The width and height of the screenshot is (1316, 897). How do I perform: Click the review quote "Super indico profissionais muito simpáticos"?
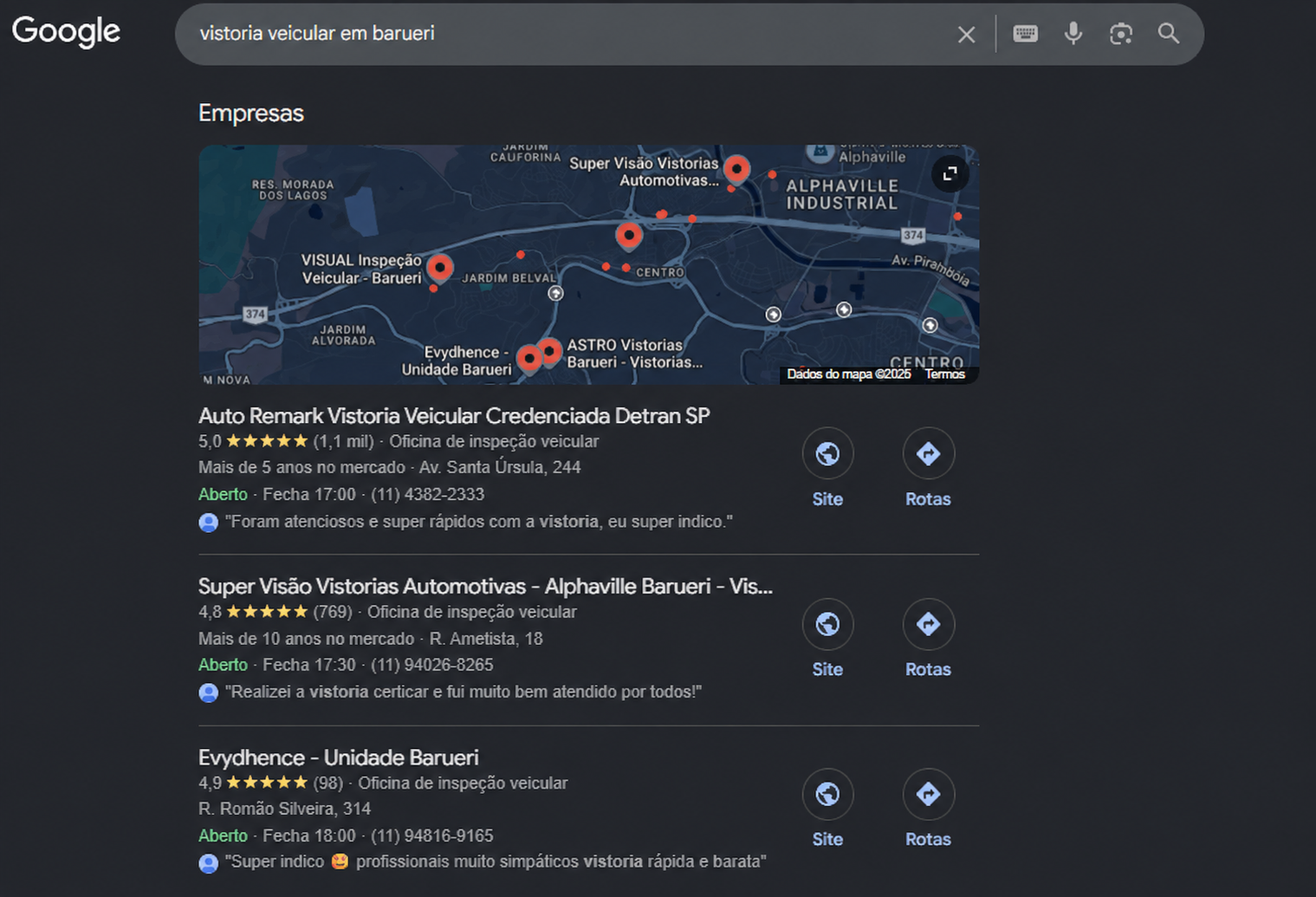496,861
